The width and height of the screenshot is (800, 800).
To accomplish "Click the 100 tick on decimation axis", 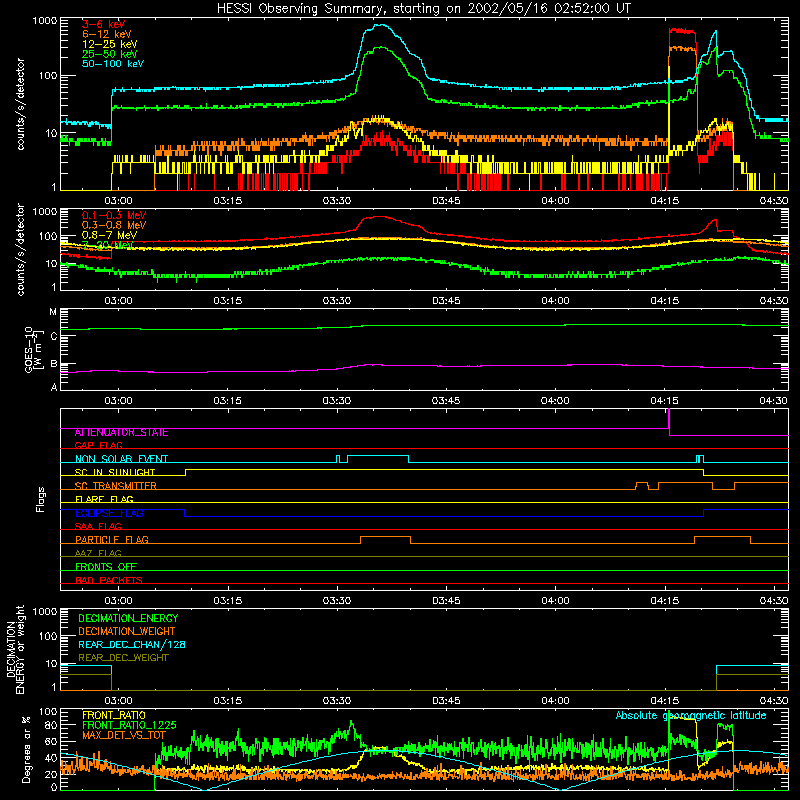I will [x=48, y=636].
